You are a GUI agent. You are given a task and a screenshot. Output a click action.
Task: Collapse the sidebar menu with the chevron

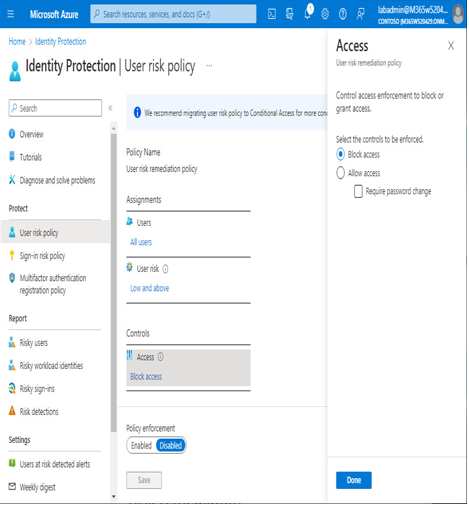tap(110, 108)
